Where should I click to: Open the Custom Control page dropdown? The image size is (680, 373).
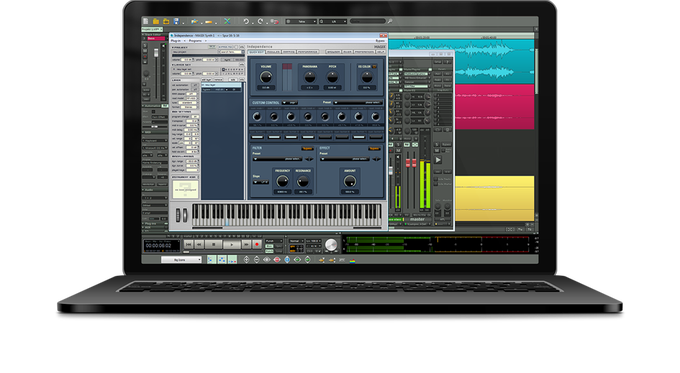click(290, 103)
